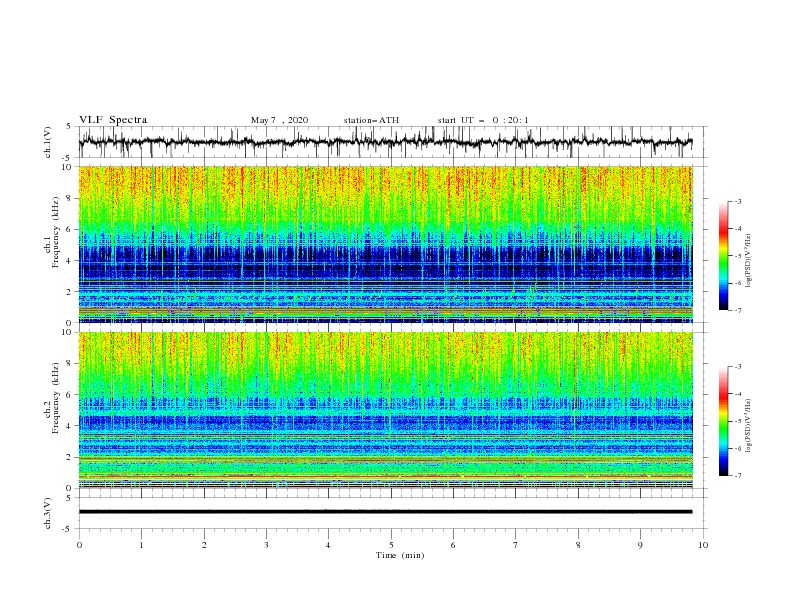Click the '0' time axis tick label

point(79,545)
